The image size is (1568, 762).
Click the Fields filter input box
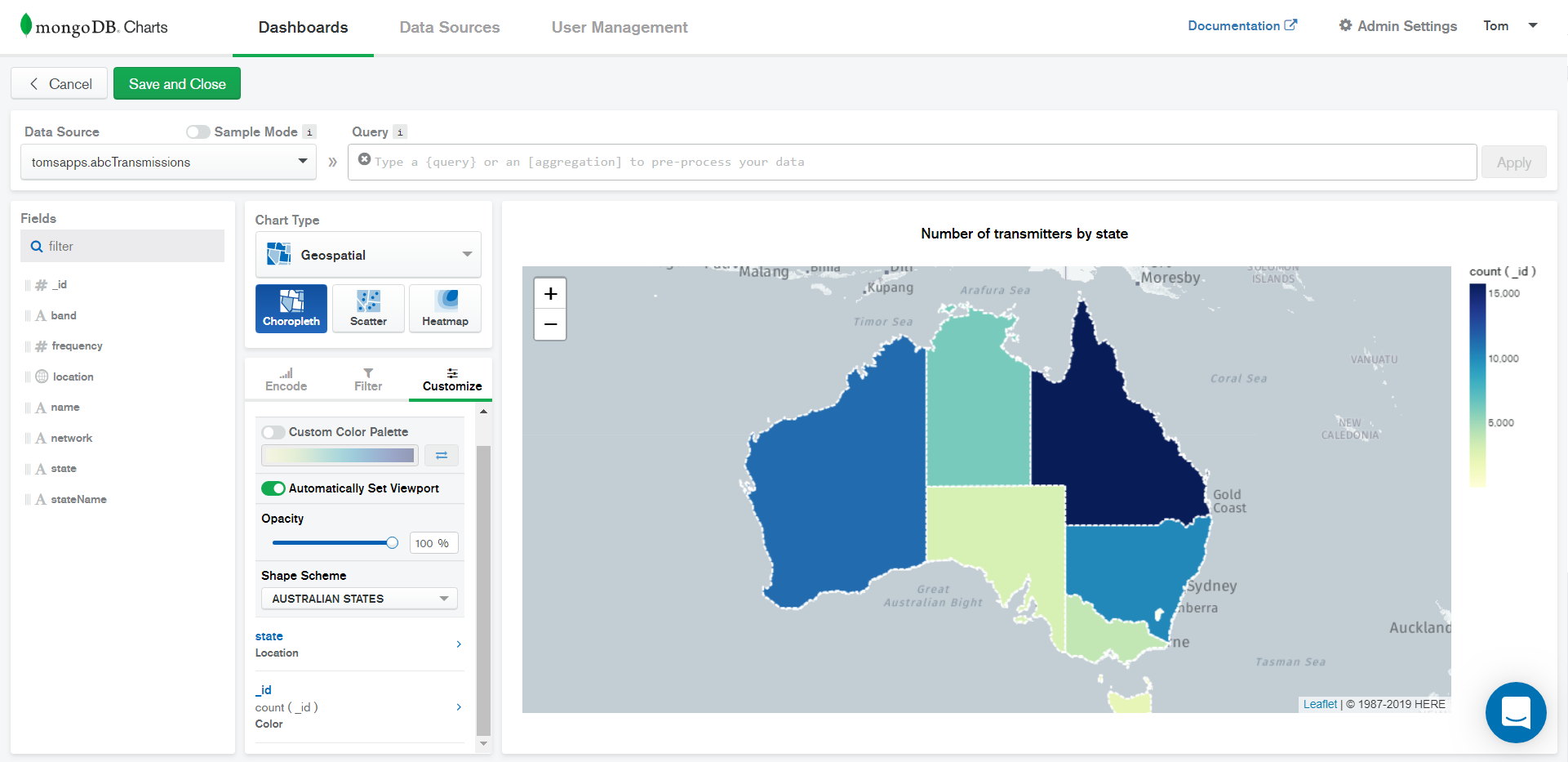tap(122, 246)
